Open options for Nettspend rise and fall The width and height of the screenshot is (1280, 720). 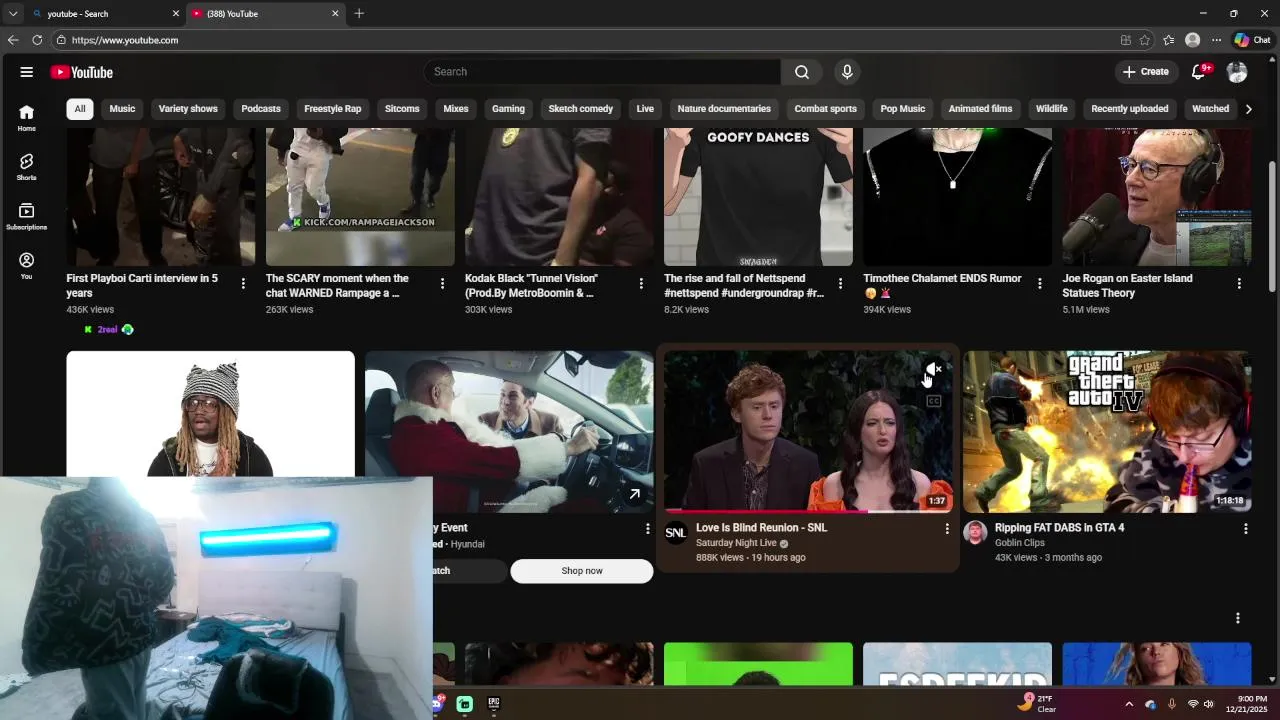click(x=840, y=284)
